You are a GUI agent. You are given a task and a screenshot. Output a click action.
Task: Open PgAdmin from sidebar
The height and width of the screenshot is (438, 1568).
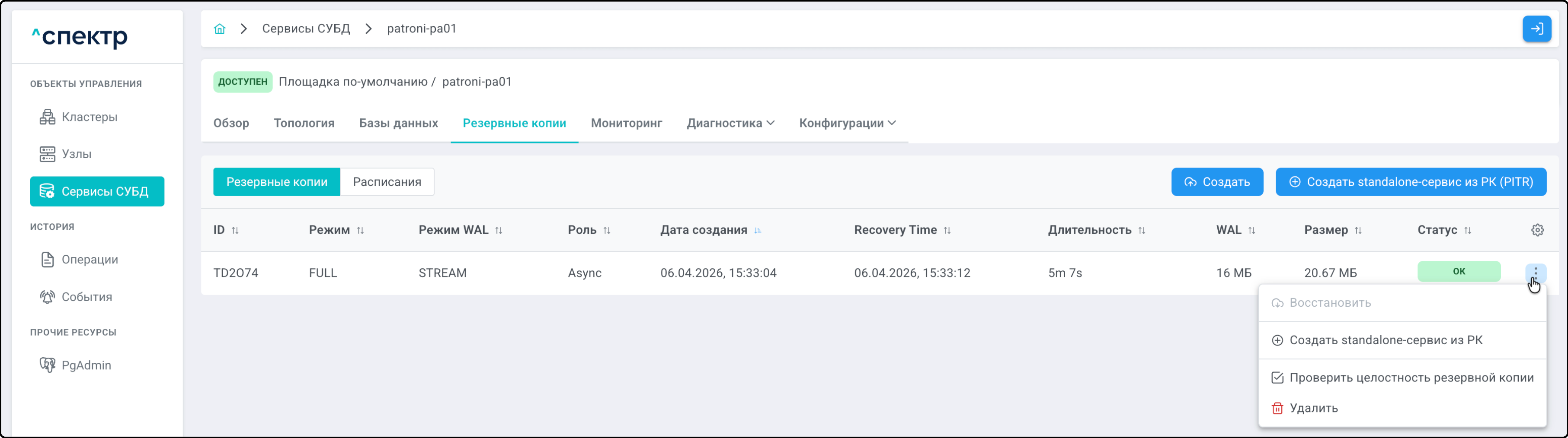coord(86,365)
